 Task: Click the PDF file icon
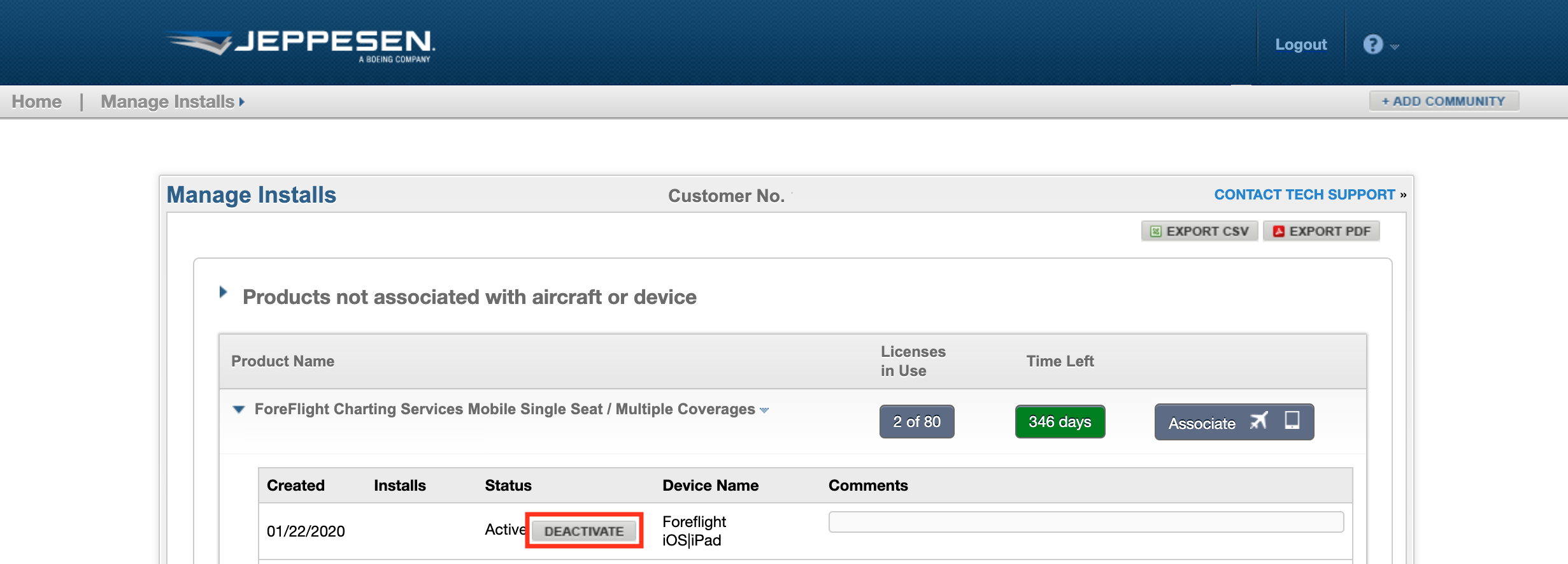pyautogui.click(x=1278, y=231)
